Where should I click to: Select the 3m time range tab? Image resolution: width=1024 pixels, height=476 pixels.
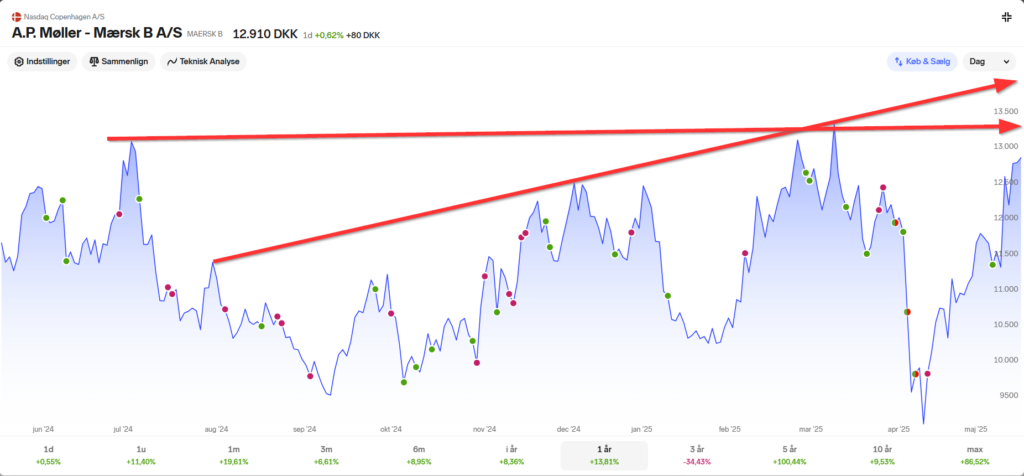[x=327, y=455]
